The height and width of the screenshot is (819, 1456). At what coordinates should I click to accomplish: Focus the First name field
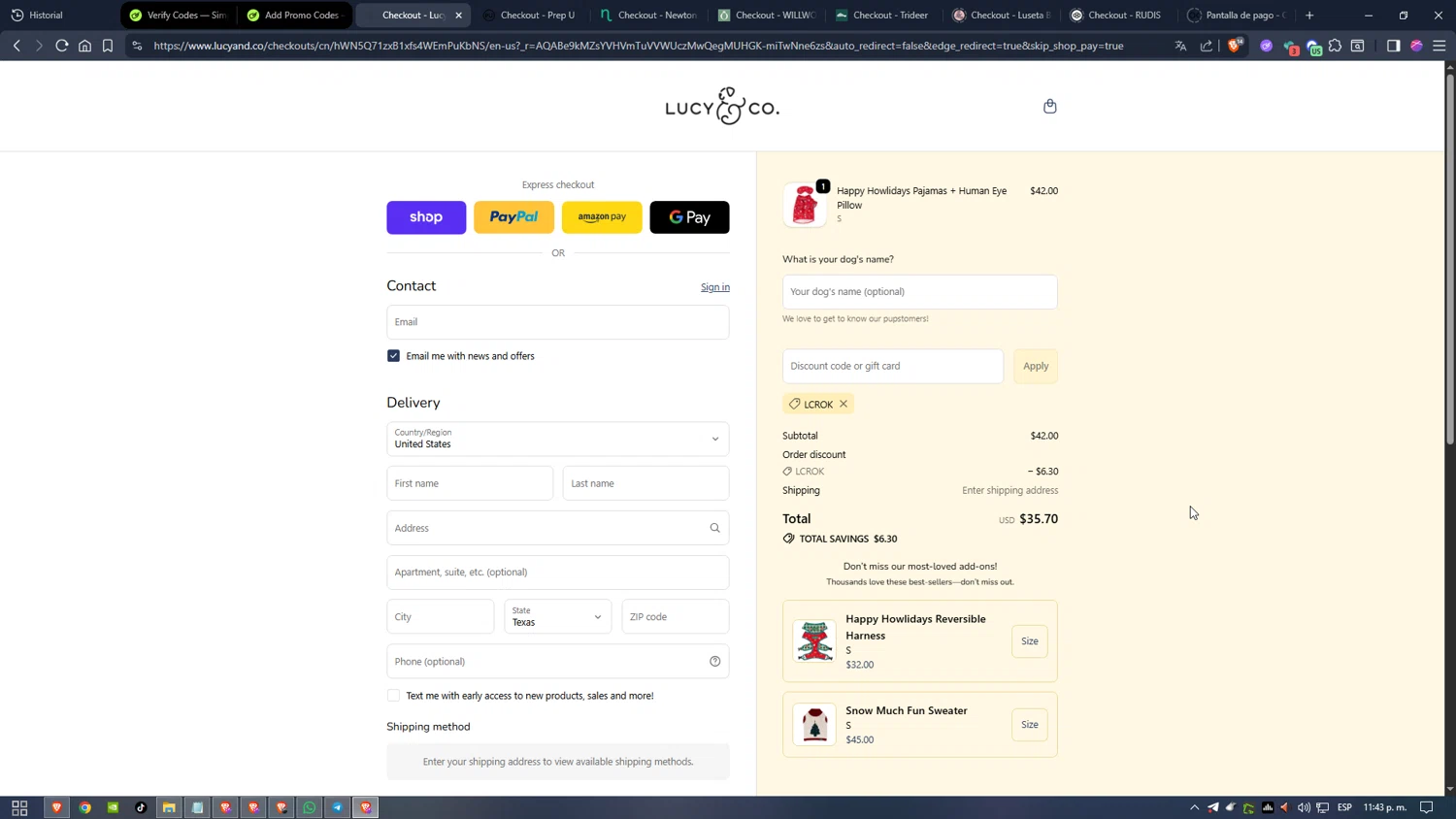point(470,483)
